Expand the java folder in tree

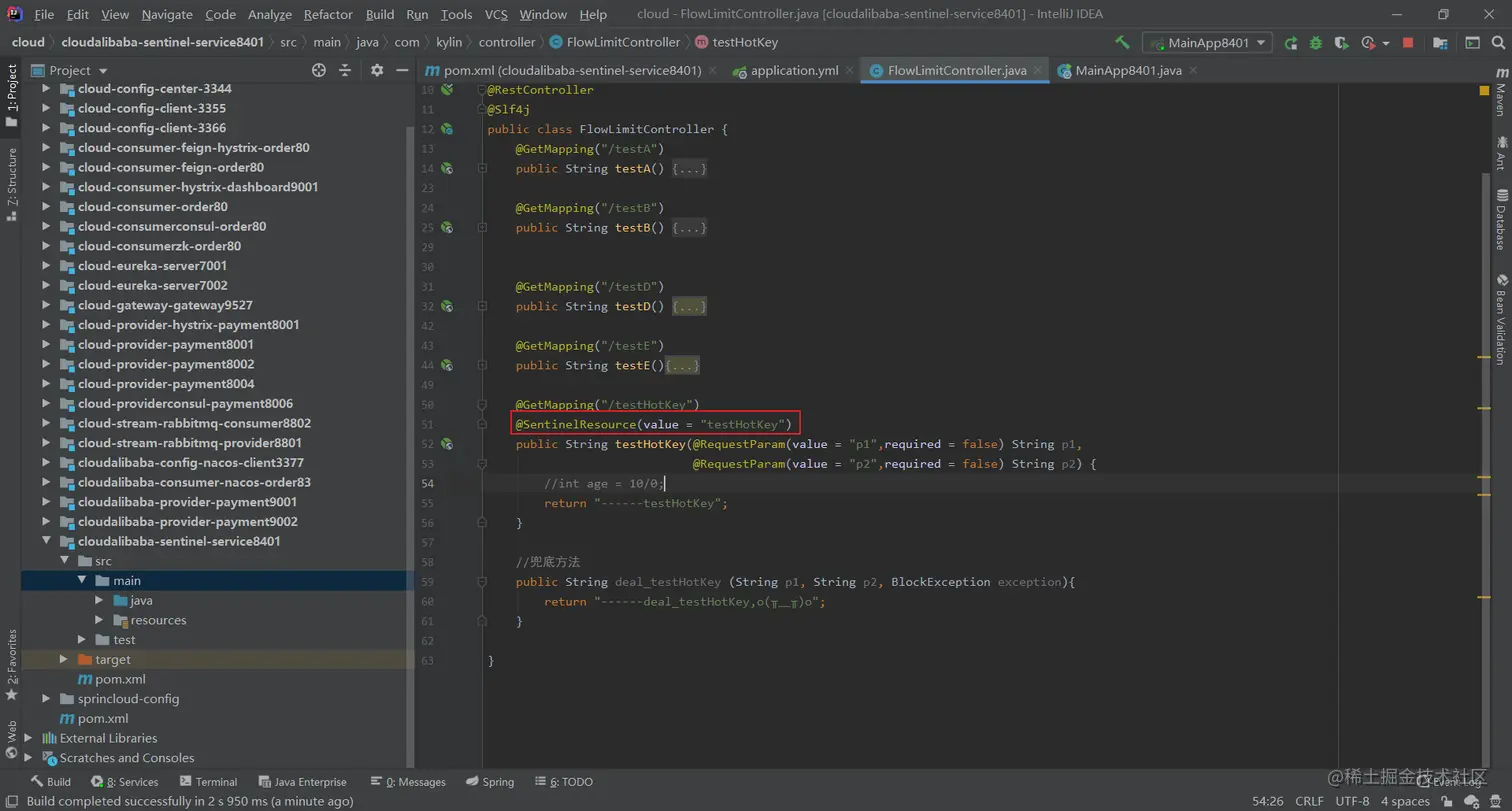[99, 601]
